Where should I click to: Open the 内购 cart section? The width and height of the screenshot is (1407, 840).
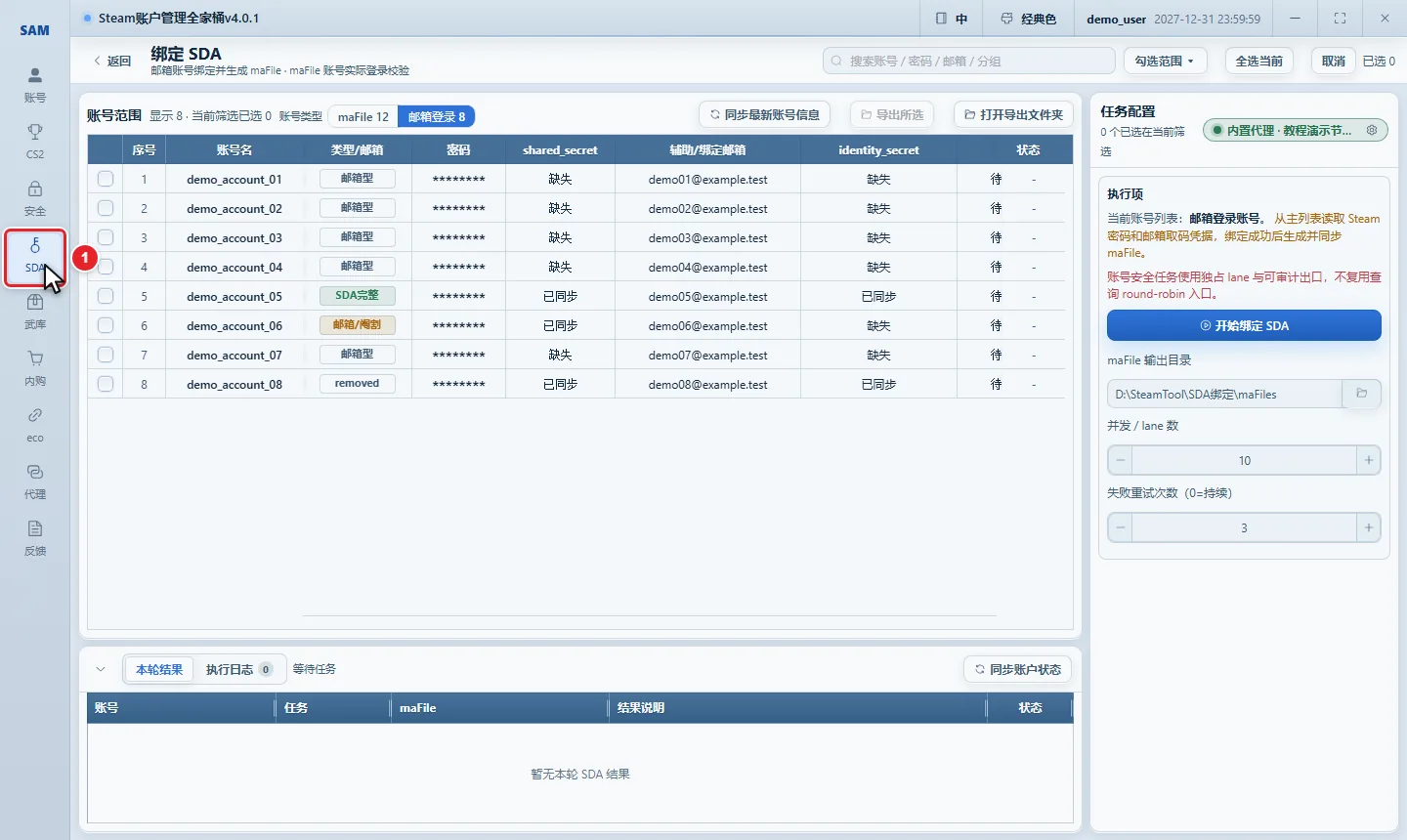(x=35, y=368)
